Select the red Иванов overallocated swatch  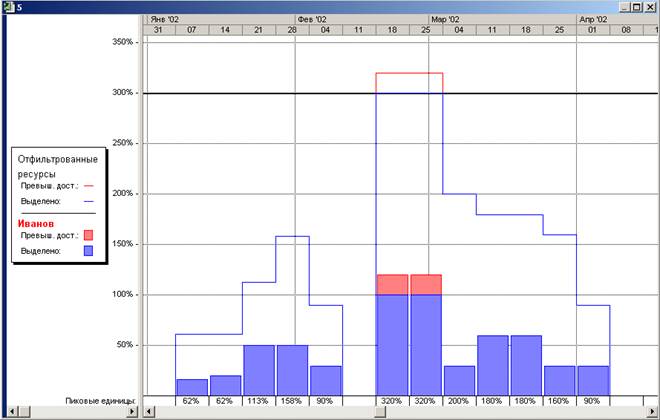click(x=88, y=235)
